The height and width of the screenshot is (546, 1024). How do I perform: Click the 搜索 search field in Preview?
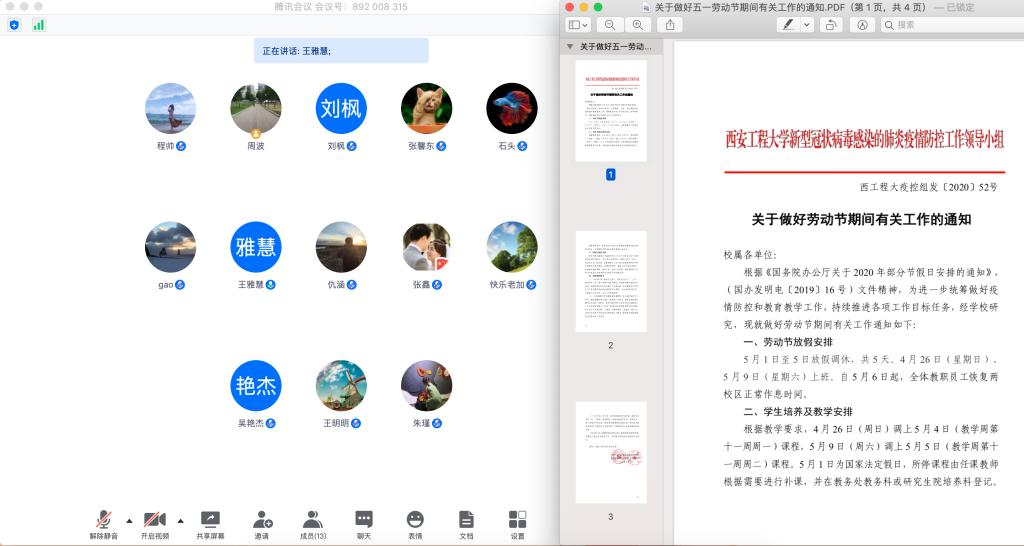click(x=949, y=25)
